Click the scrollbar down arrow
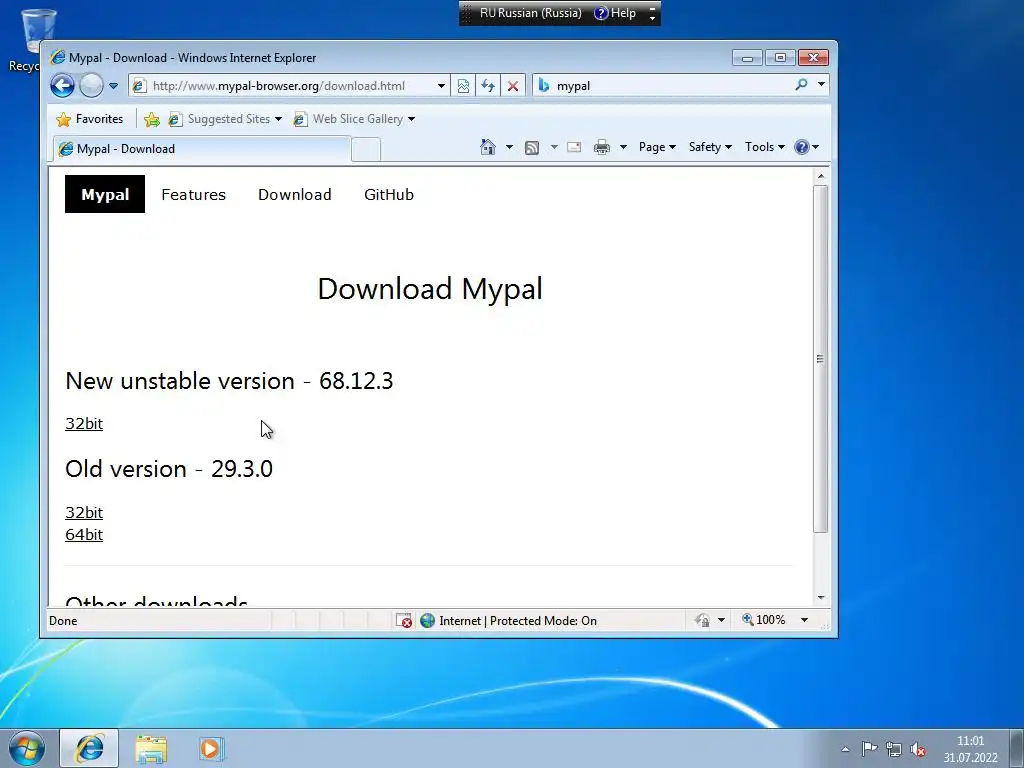Viewport: 1024px width, 768px height. point(821,598)
